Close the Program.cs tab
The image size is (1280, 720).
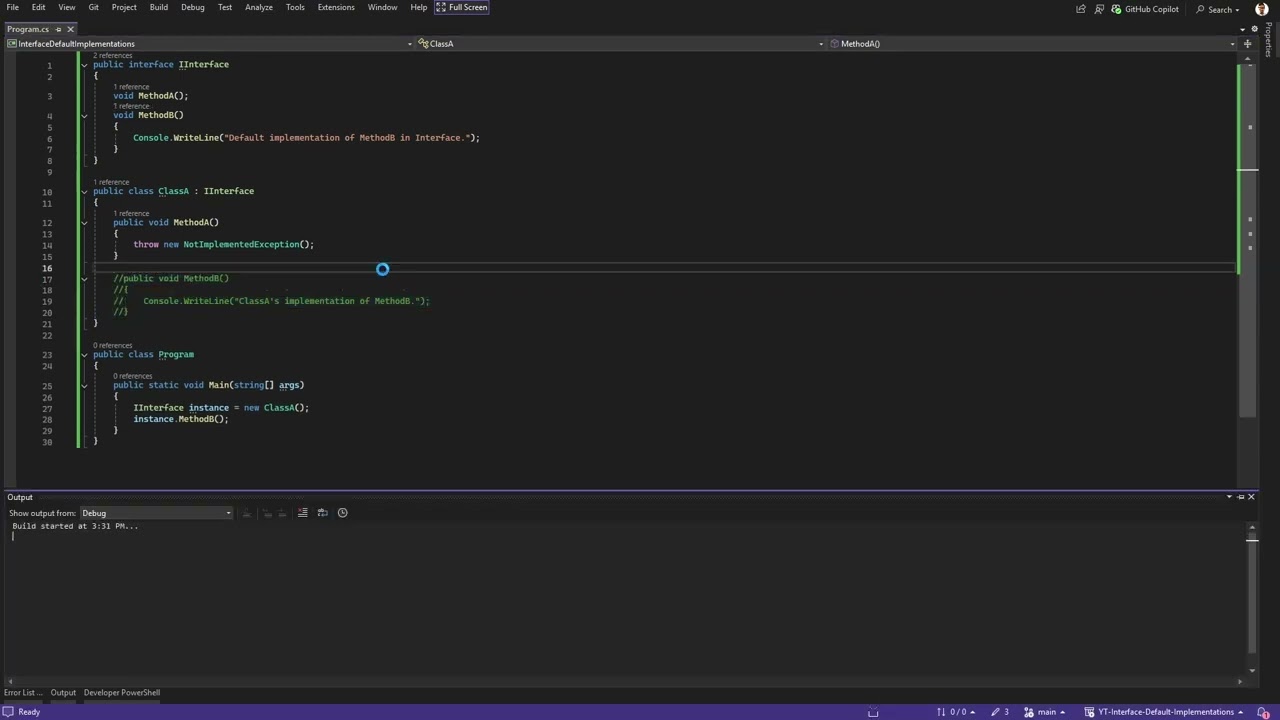click(71, 29)
